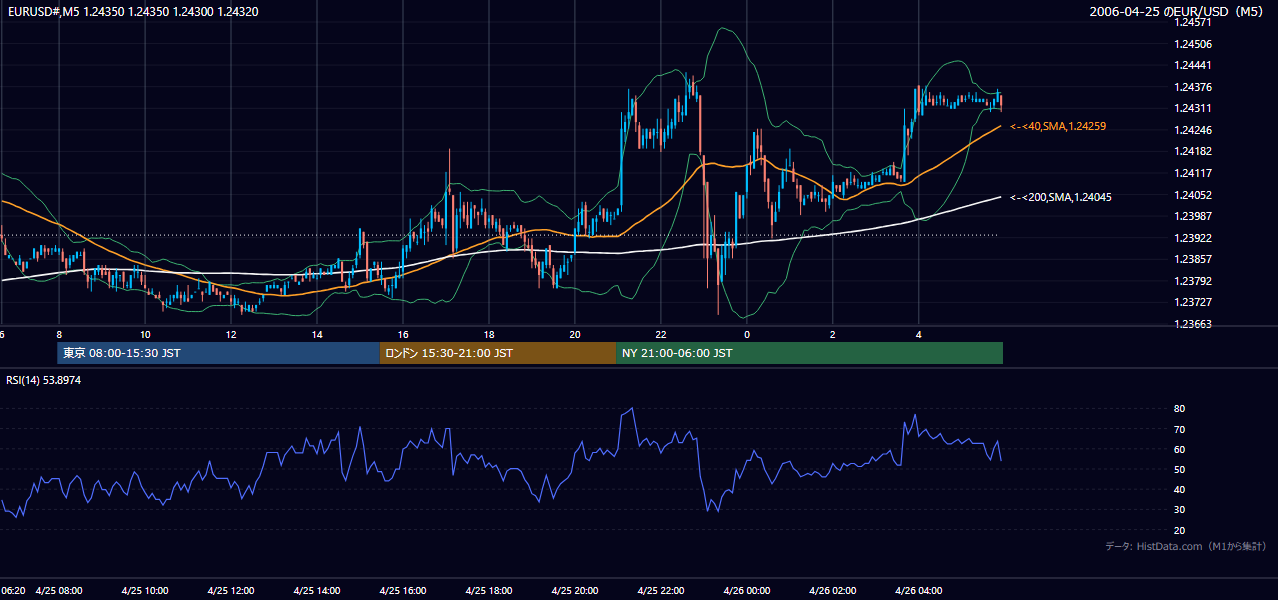Screen dimensions: 1278x600
Task: Click the 40 SMA 1.24259 label
Action: tap(1057, 126)
